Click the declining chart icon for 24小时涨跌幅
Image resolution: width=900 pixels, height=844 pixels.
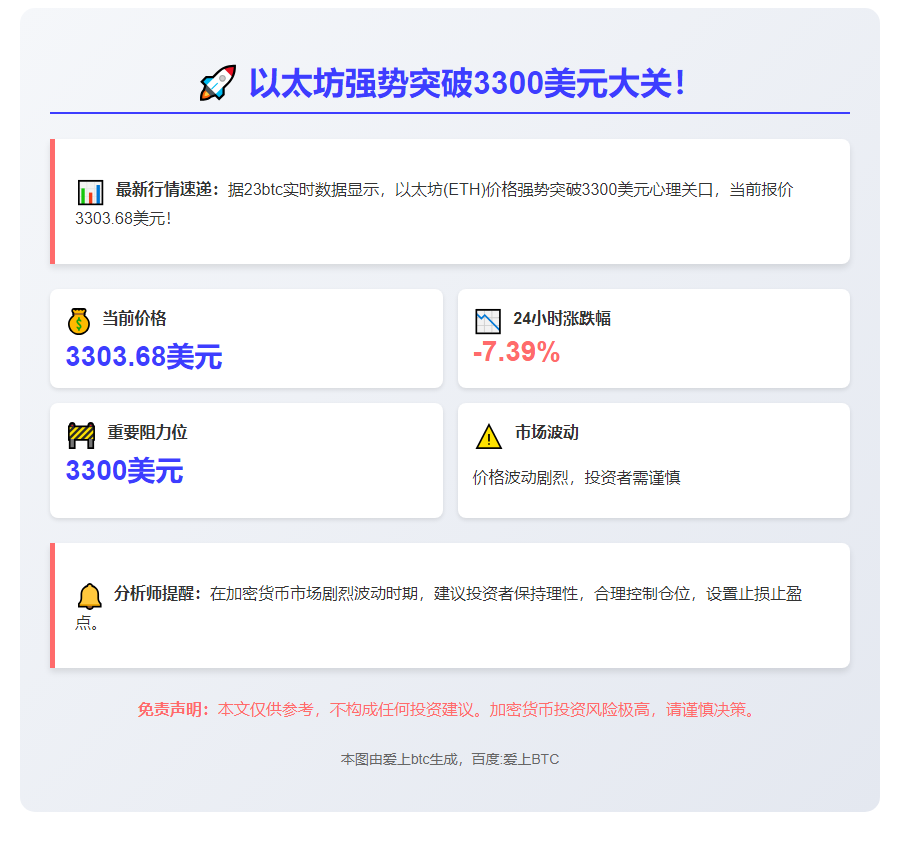pos(486,319)
